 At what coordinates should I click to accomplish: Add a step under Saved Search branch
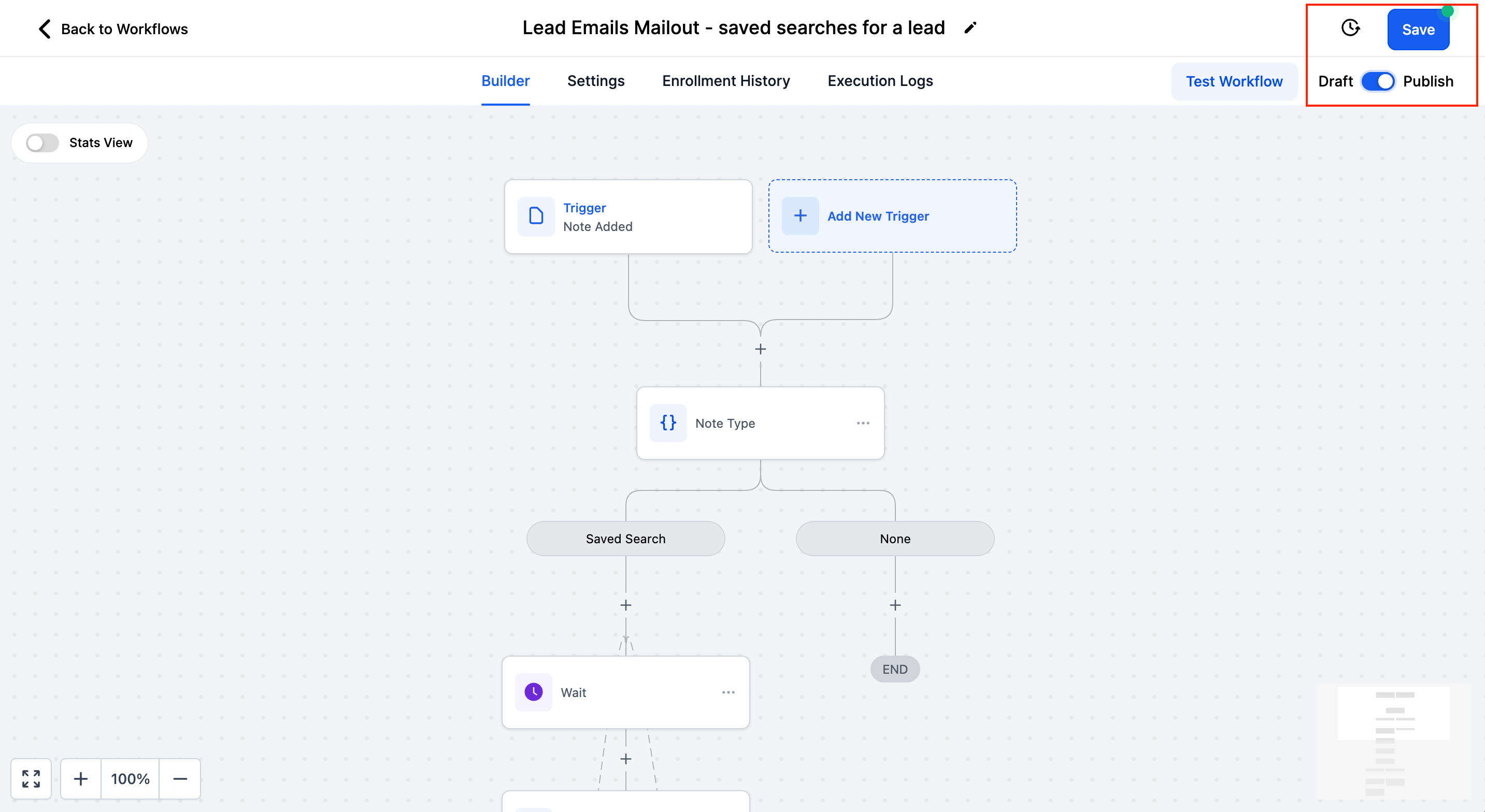tap(625, 605)
